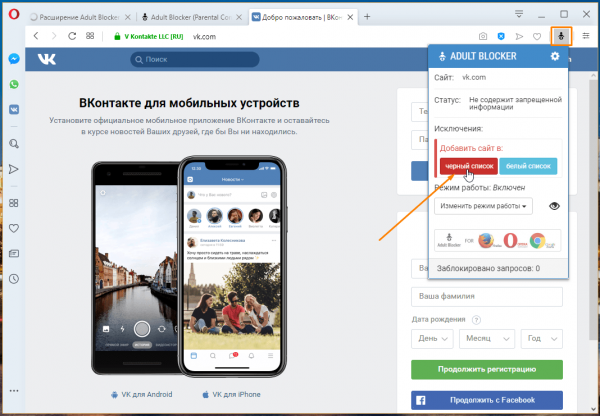Image resolution: width=600 pixels, height=416 pixels.
Task: Click 'V Kontakte LLC [RU]' security badge
Action: point(149,37)
